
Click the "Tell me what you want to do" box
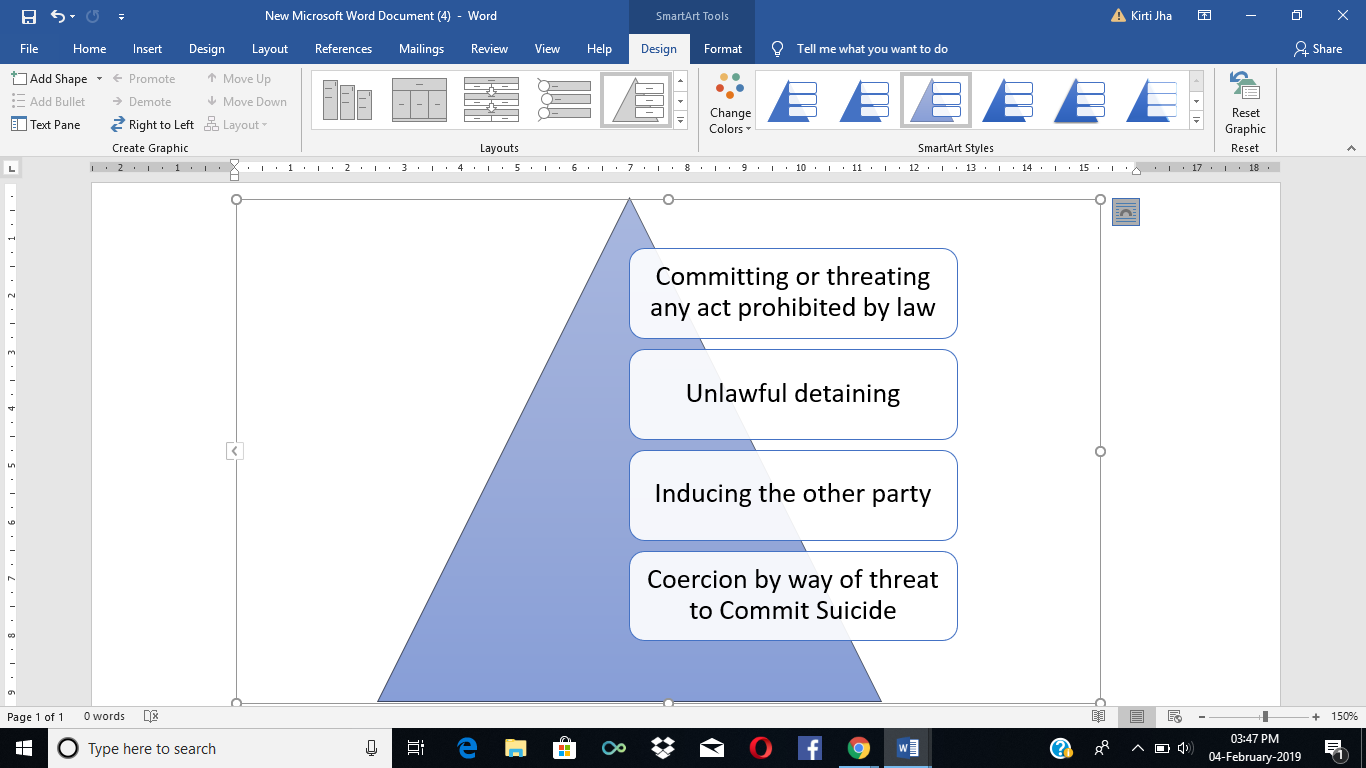(x=871, y=49)
